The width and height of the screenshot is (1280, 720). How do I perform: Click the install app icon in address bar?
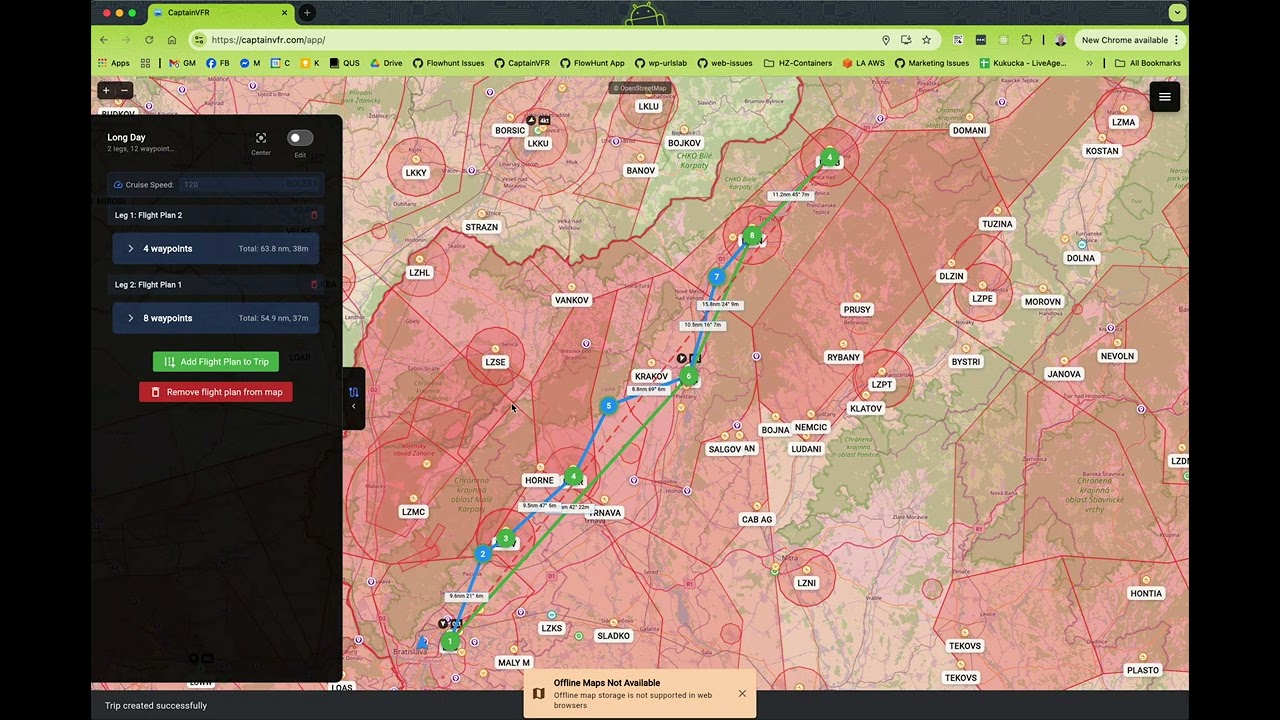pos(905,40)
